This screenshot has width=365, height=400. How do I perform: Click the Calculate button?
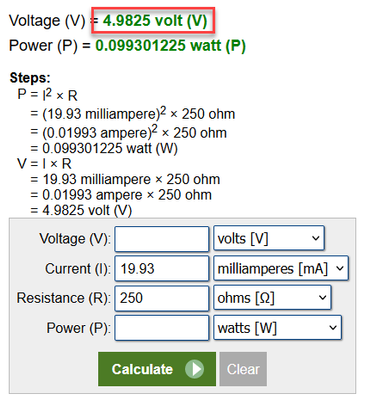[157, 369]
